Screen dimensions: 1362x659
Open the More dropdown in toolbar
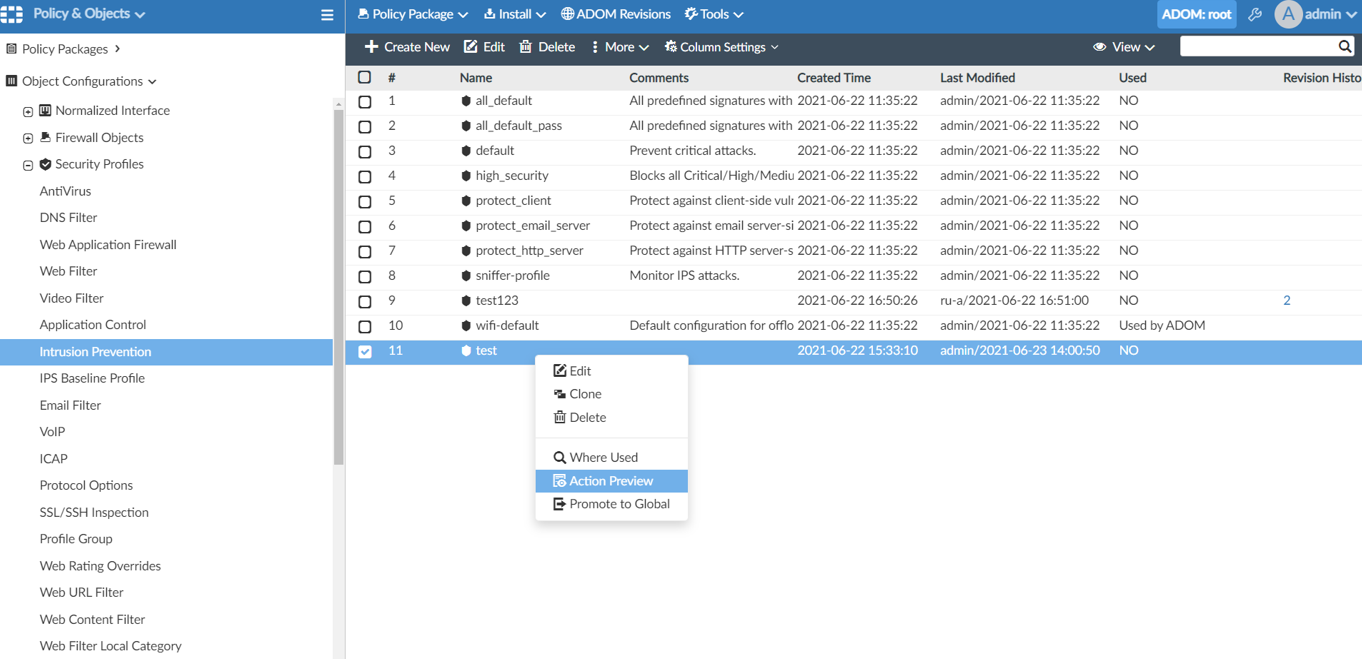pos(620,47)
